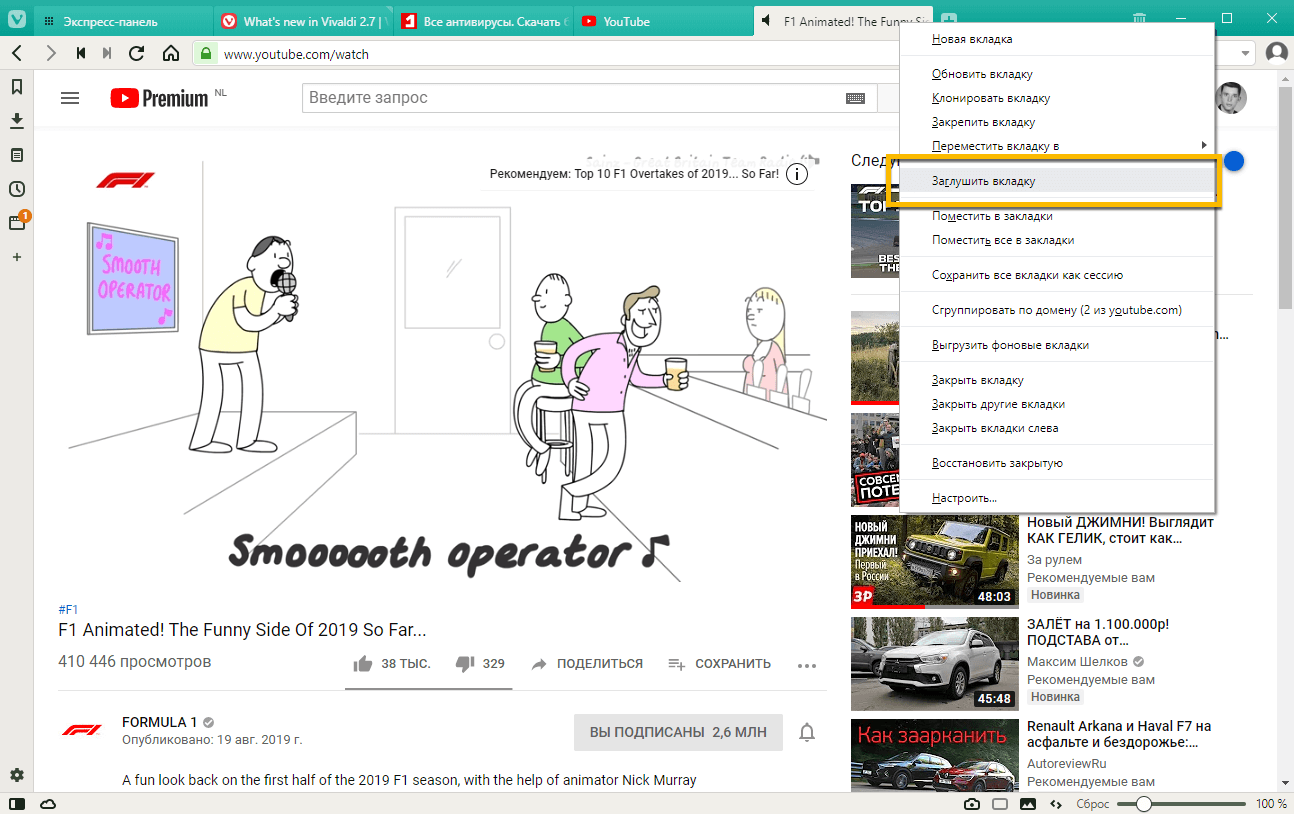Switch to 'What's new in Vivaldi 2.7' tab
Screen dimensions: 1294x814
point(304,21)
